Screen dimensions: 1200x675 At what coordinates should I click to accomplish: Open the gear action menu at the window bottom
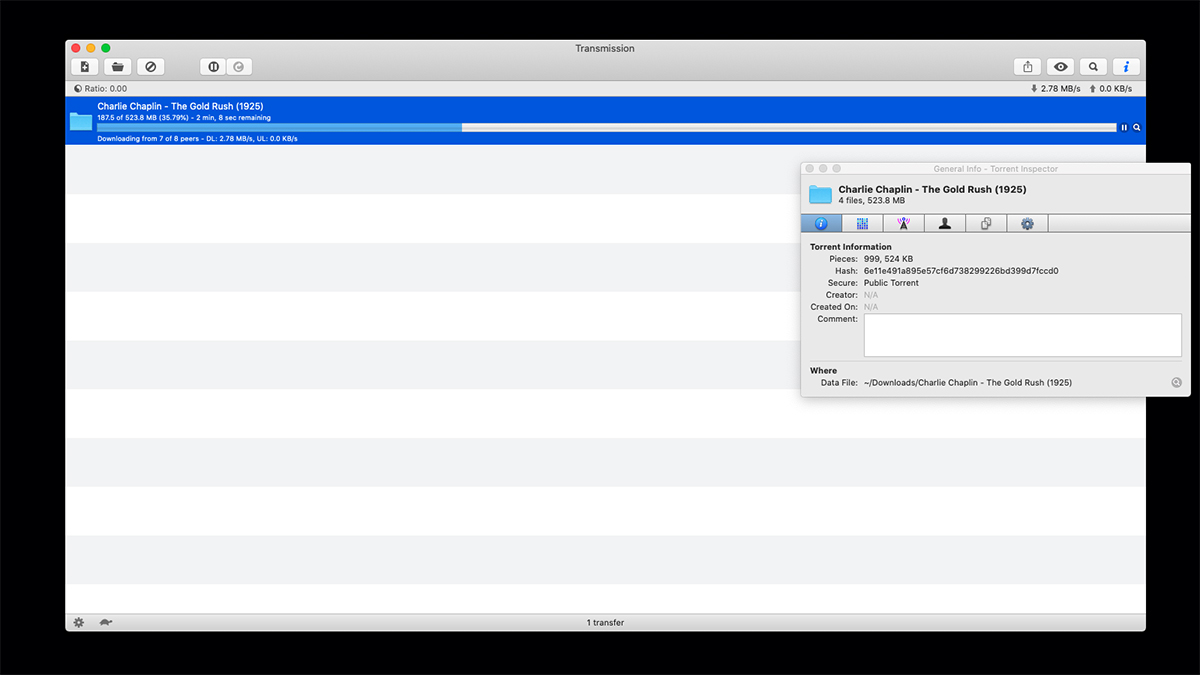click(79, 622)
